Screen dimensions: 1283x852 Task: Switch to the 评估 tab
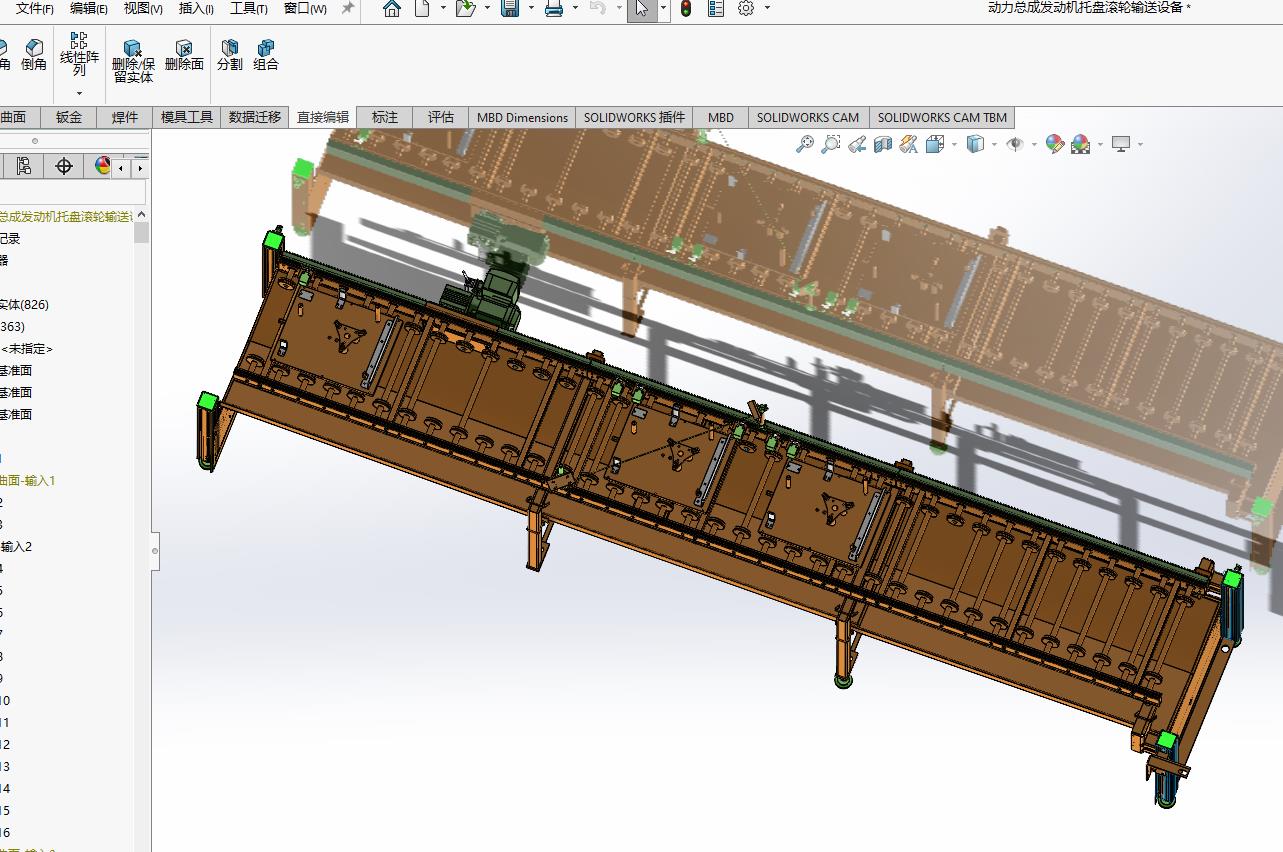441,117
